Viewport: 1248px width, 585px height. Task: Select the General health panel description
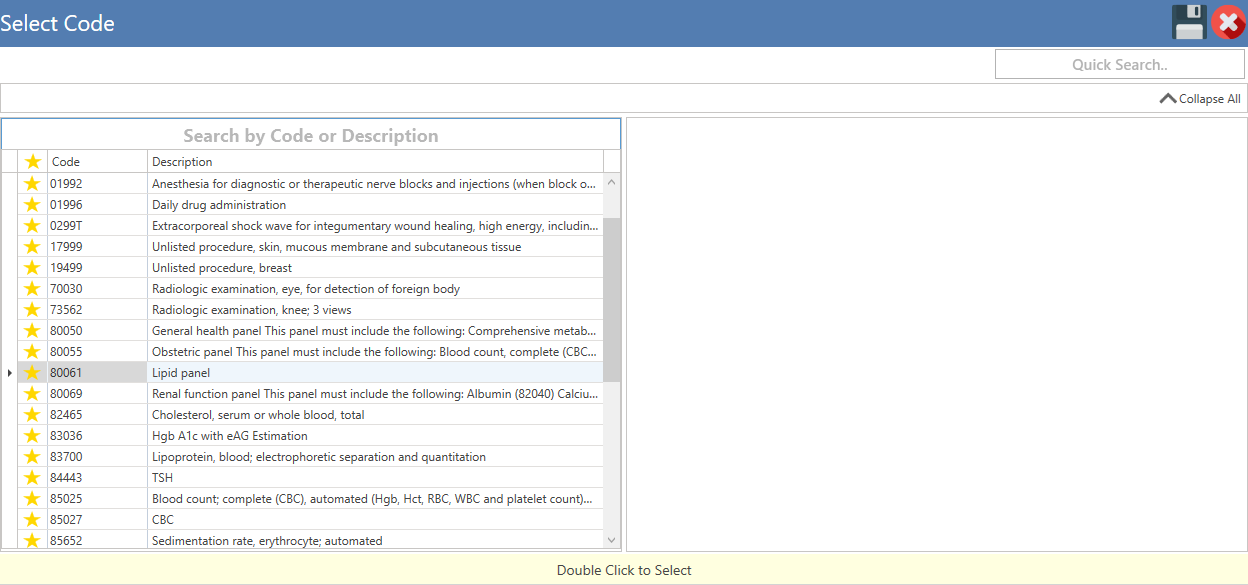[376, 331]
